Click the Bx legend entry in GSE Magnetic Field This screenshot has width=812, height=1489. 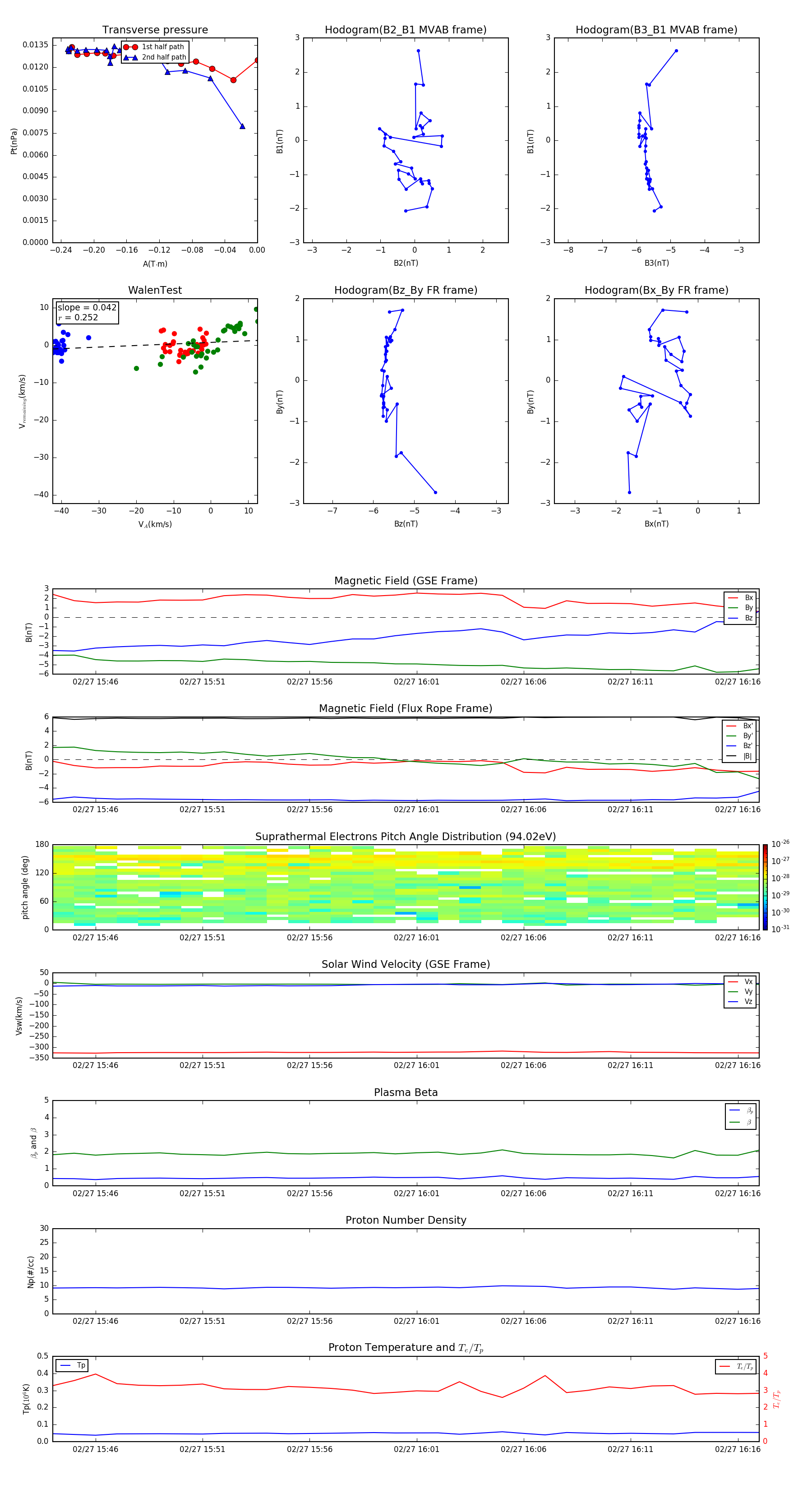click(x=740, y=598)
